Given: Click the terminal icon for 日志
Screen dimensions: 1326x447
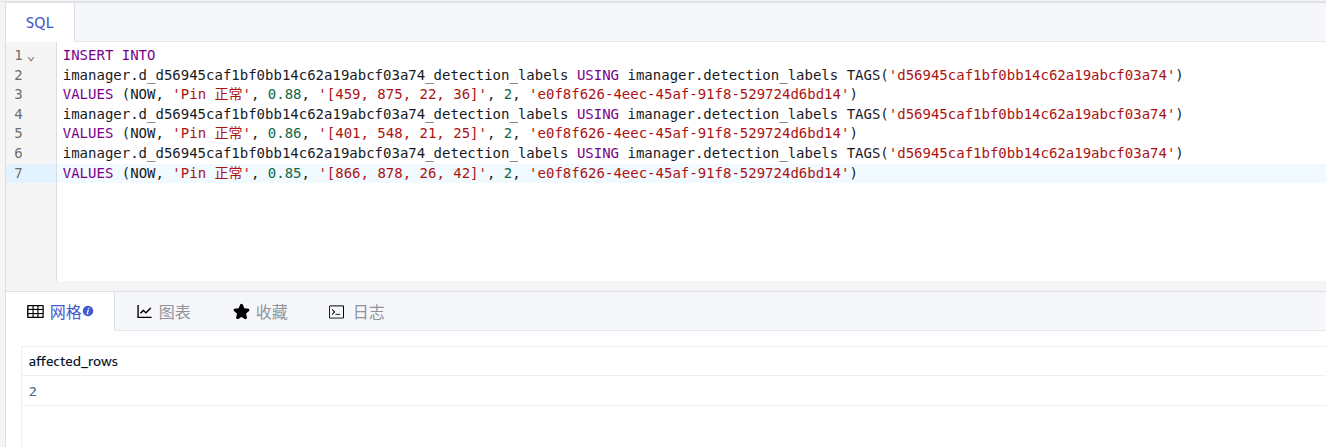Looking at the screenshot, I should click(x=337, y=312).
